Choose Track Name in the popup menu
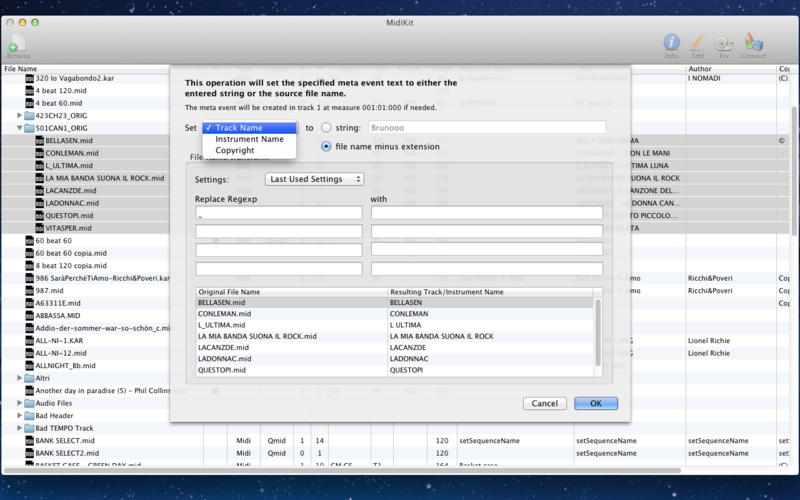800x500 pixels. (249, 128)
